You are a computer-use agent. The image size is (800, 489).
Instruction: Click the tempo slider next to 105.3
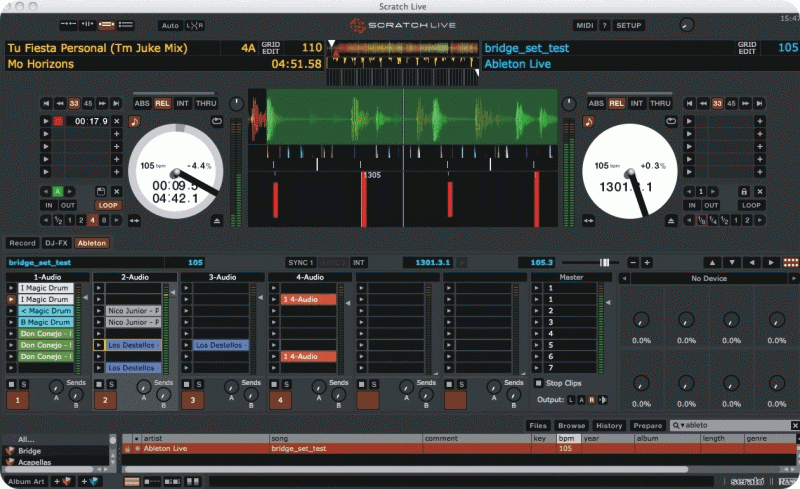coord(603,262)
